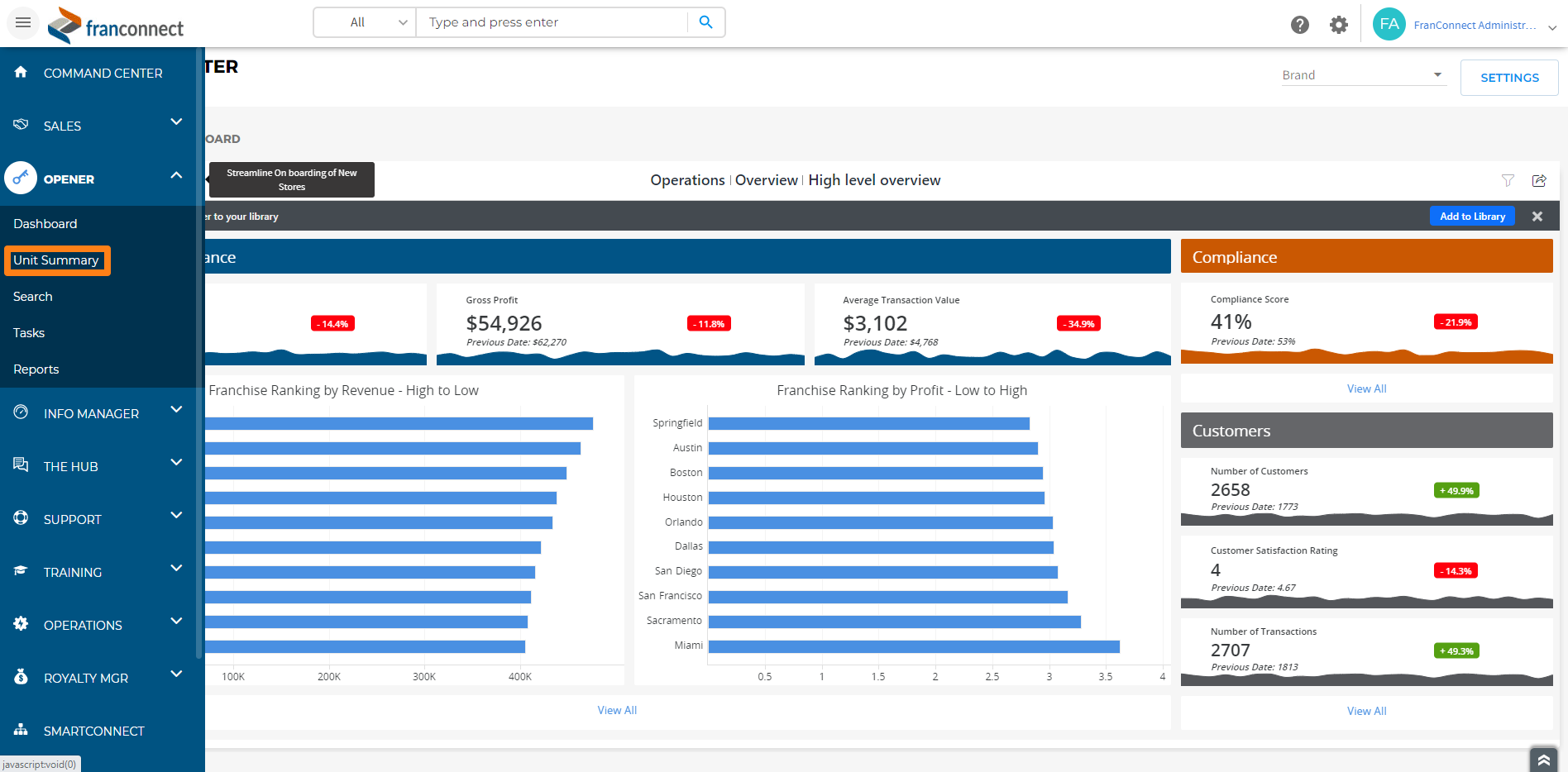1568x772 pixels.
Task: Open the settings gear icon
Action: tap(1339, 25)
